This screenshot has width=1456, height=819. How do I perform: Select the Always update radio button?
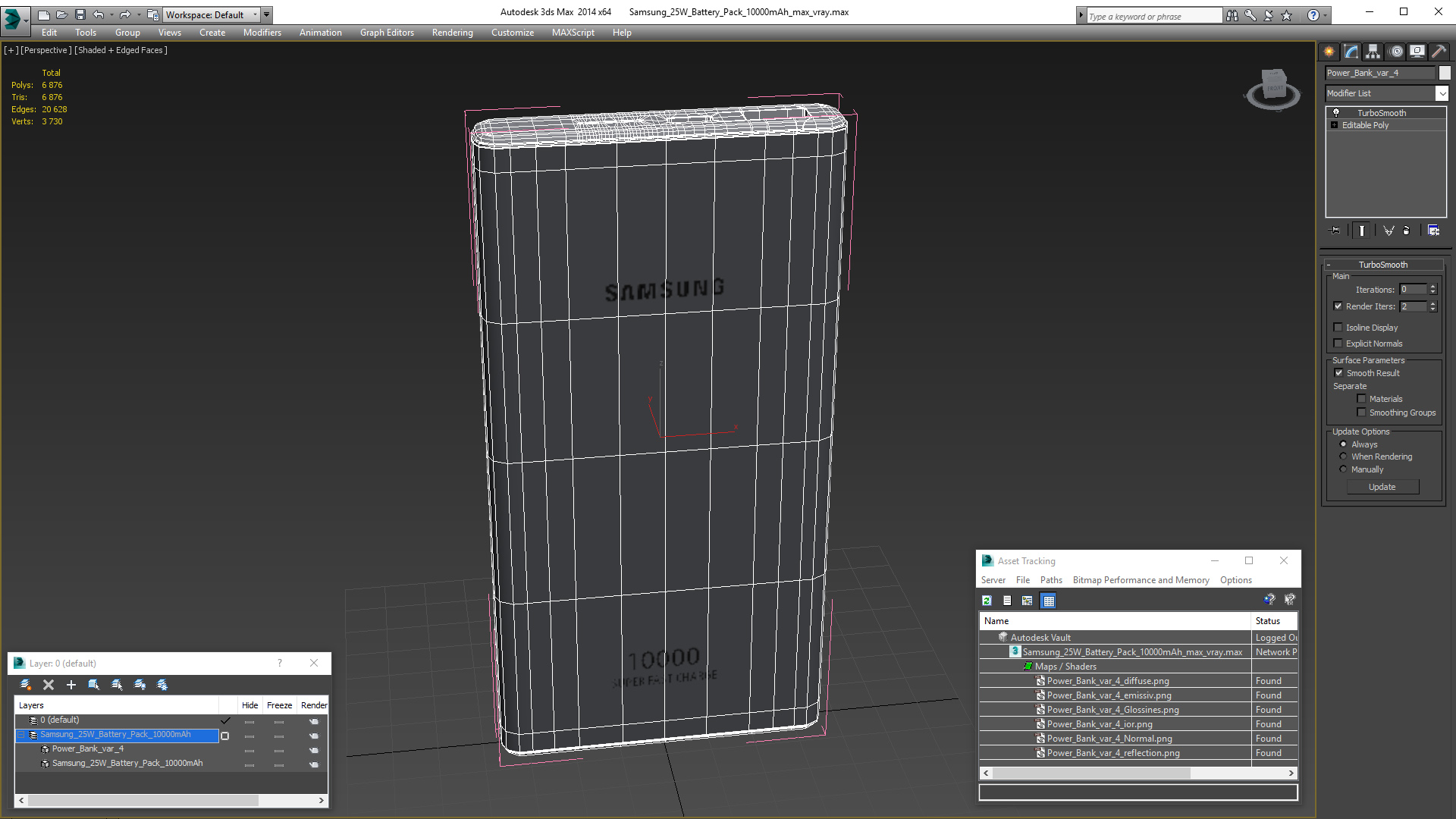point(1344,444)
